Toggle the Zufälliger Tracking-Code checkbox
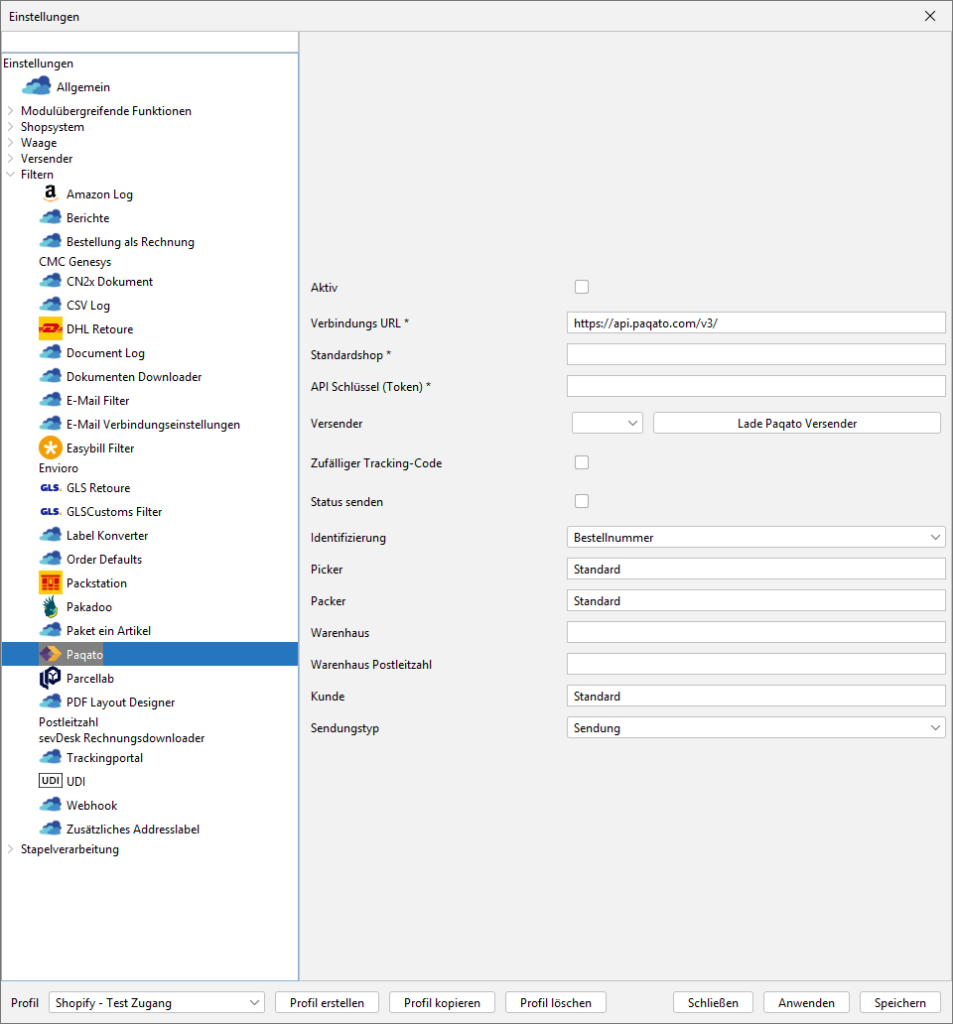The image size is (953, 1024). (x=582, y=463)
